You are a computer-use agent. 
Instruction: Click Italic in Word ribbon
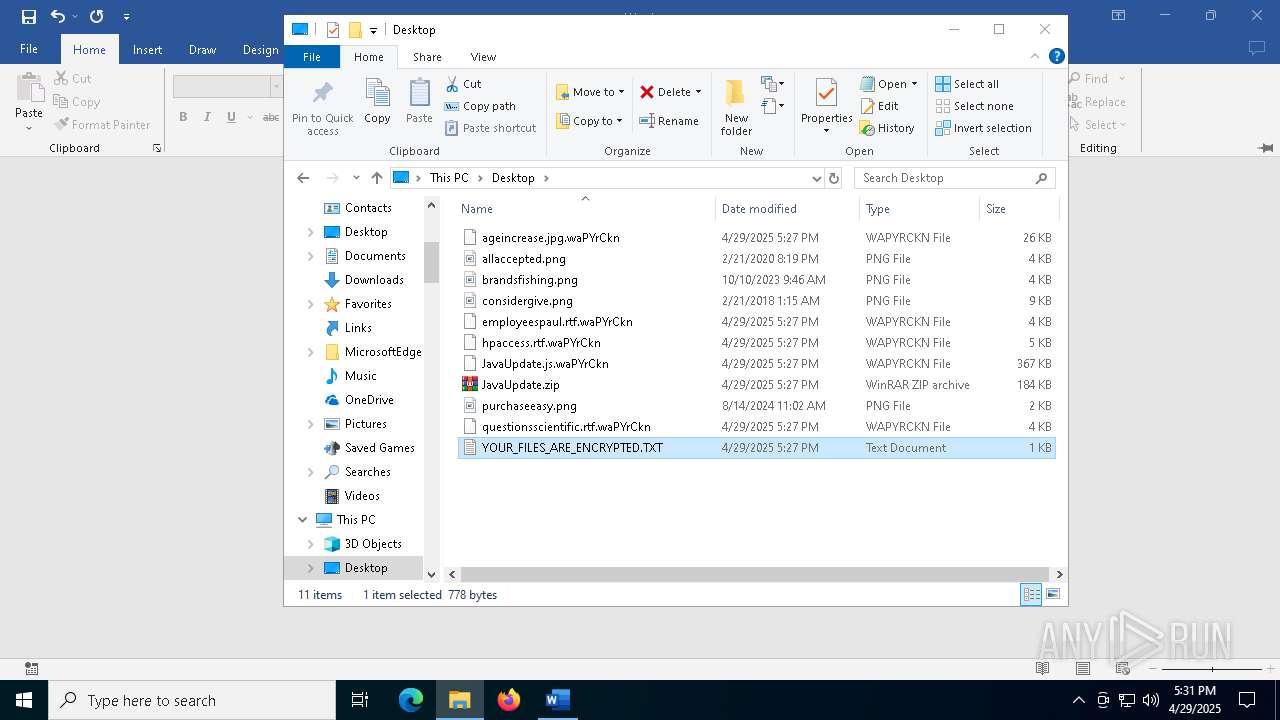point(207,117)
